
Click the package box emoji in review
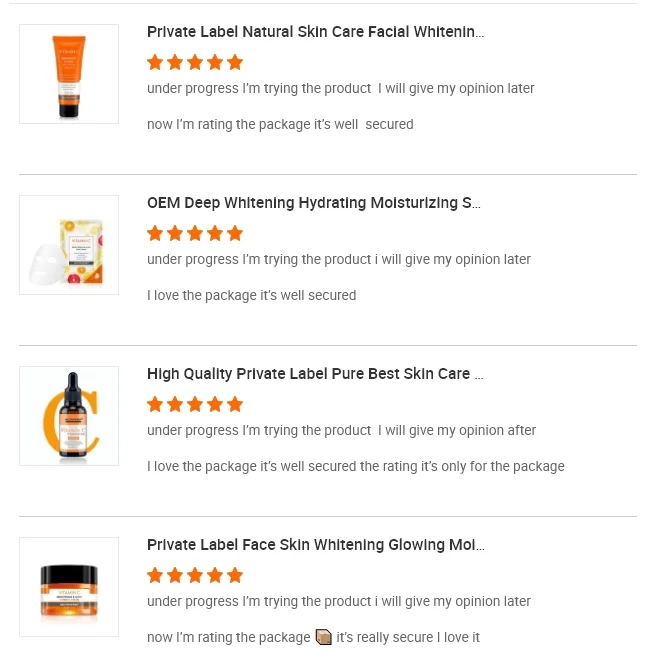click(323, 637)
